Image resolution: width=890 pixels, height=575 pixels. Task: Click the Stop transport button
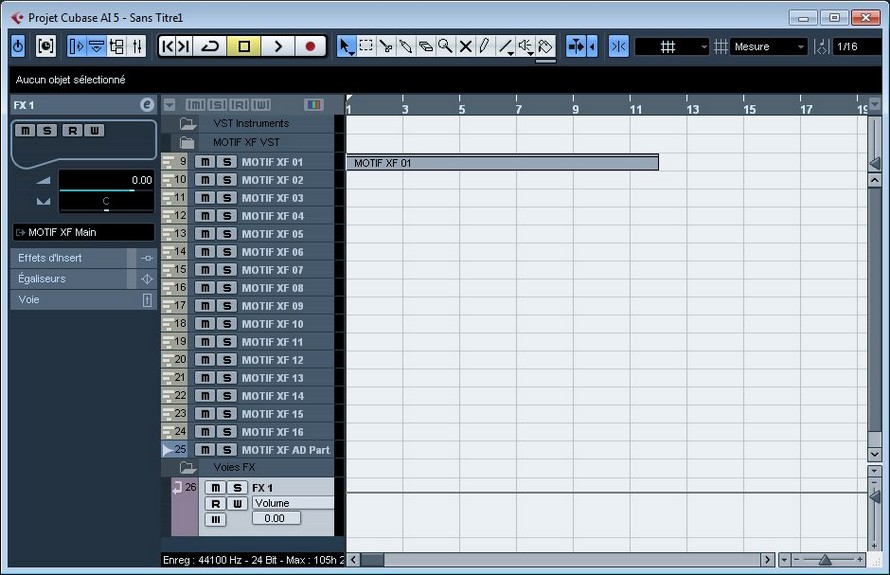click(243, 46)
